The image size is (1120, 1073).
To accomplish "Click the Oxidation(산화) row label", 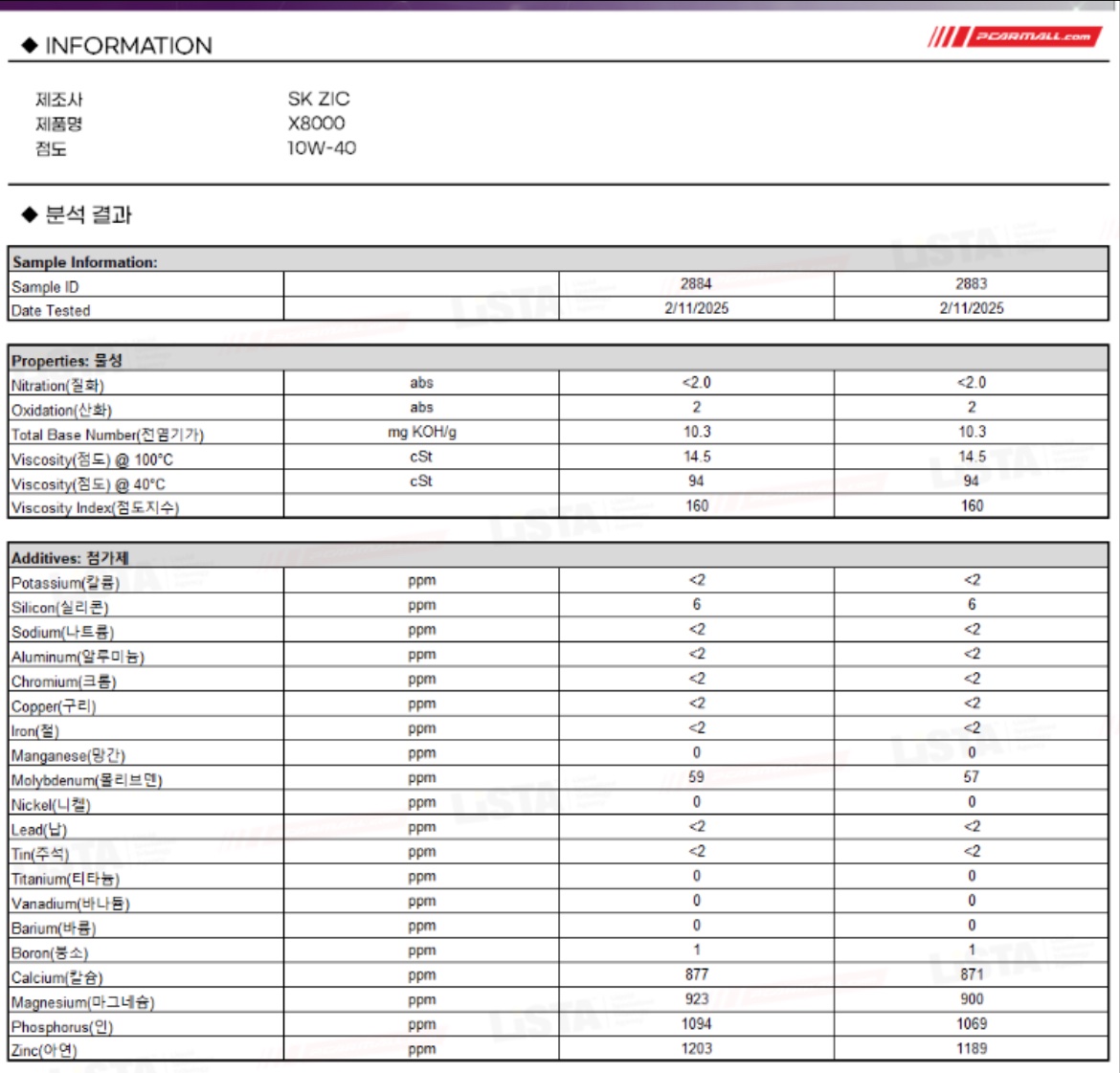I will (x=61, y=410).
